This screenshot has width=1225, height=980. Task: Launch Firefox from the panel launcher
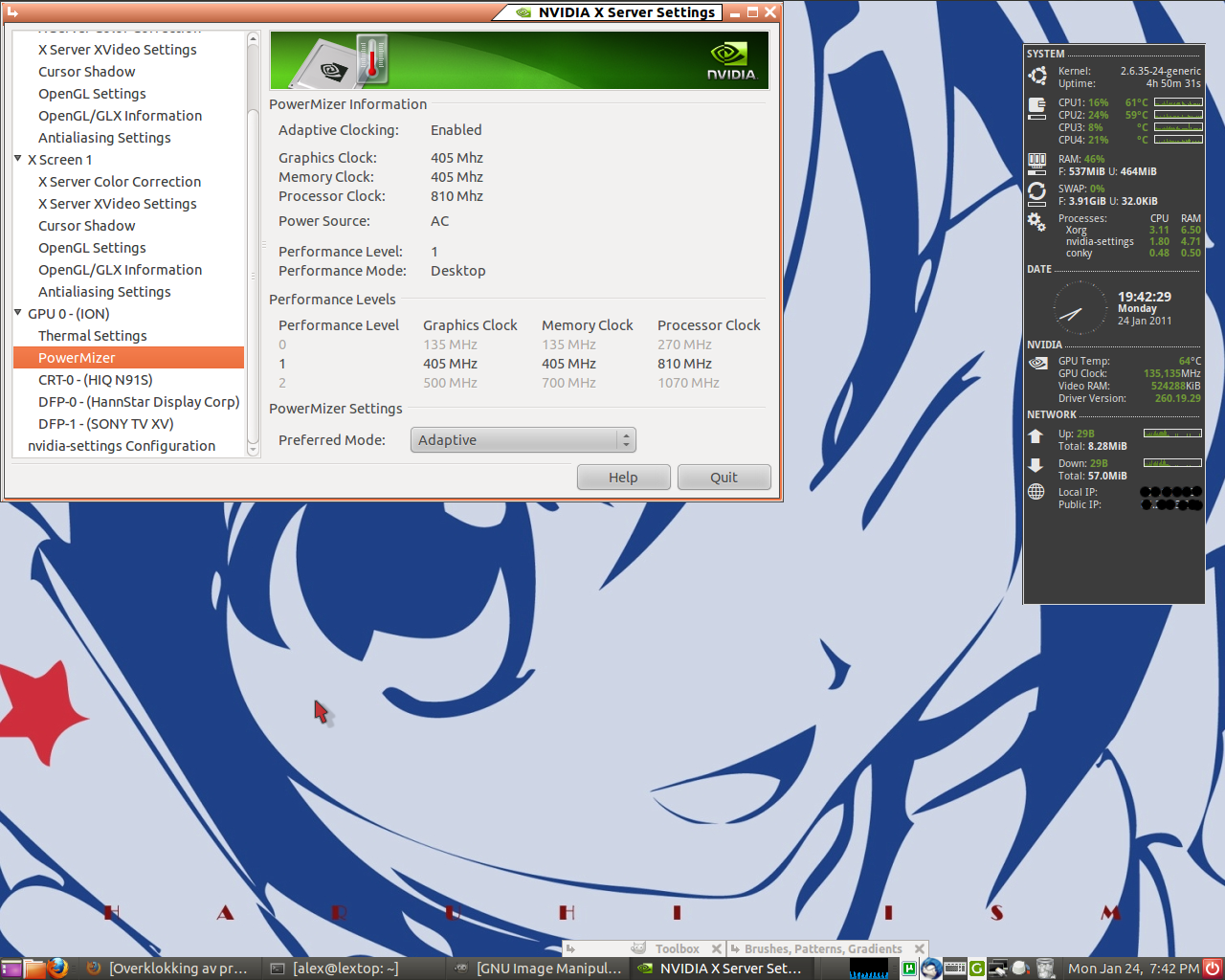coord(57,969)
